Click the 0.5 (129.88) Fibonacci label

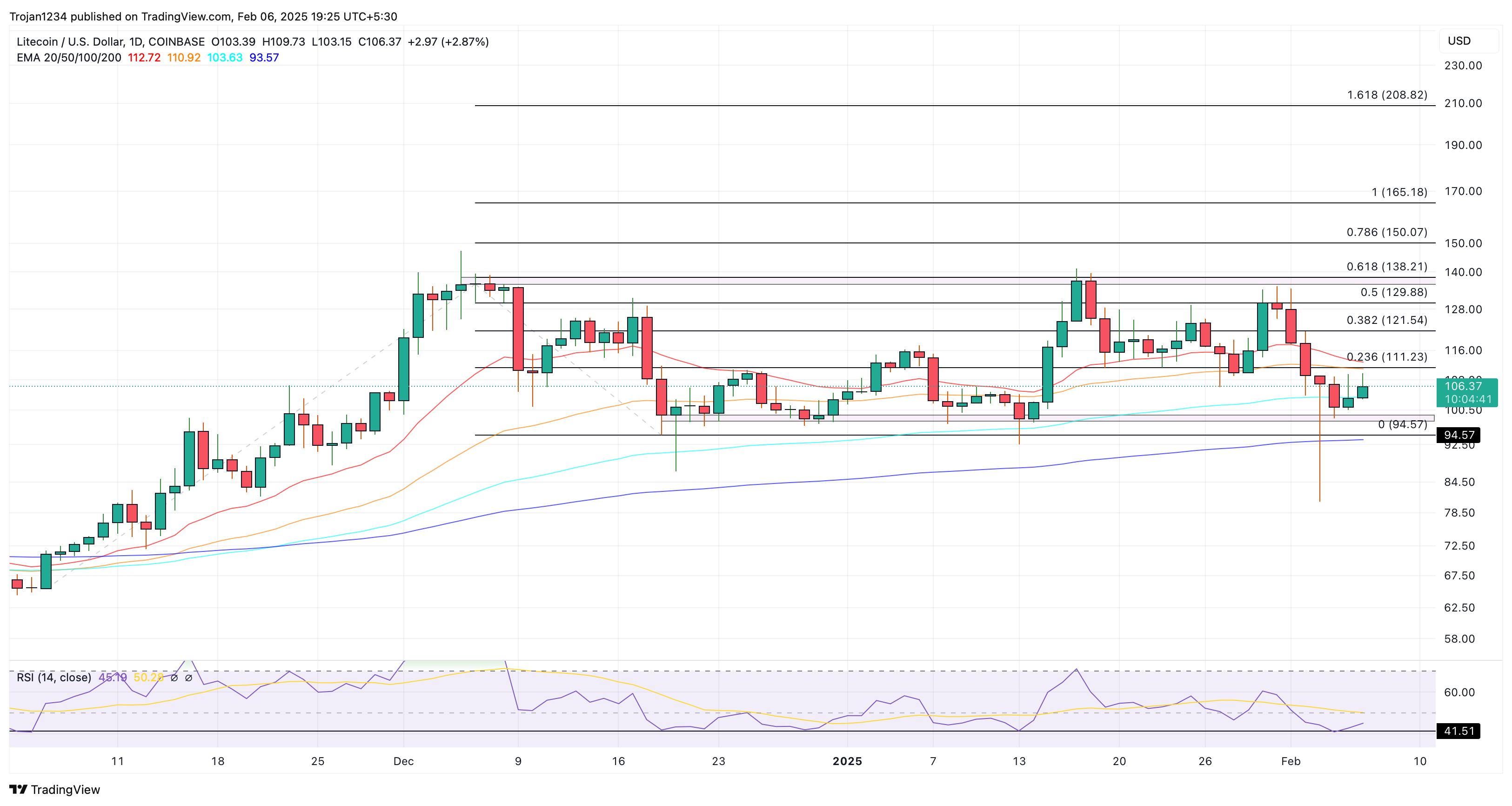pyautogui.click(x=1394, y=292)
